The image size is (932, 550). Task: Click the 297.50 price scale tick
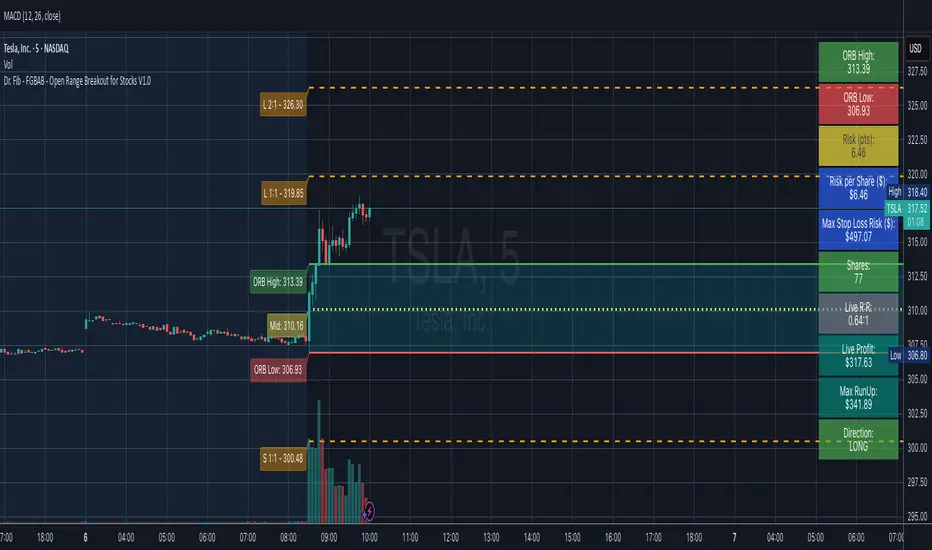point(917,482)
